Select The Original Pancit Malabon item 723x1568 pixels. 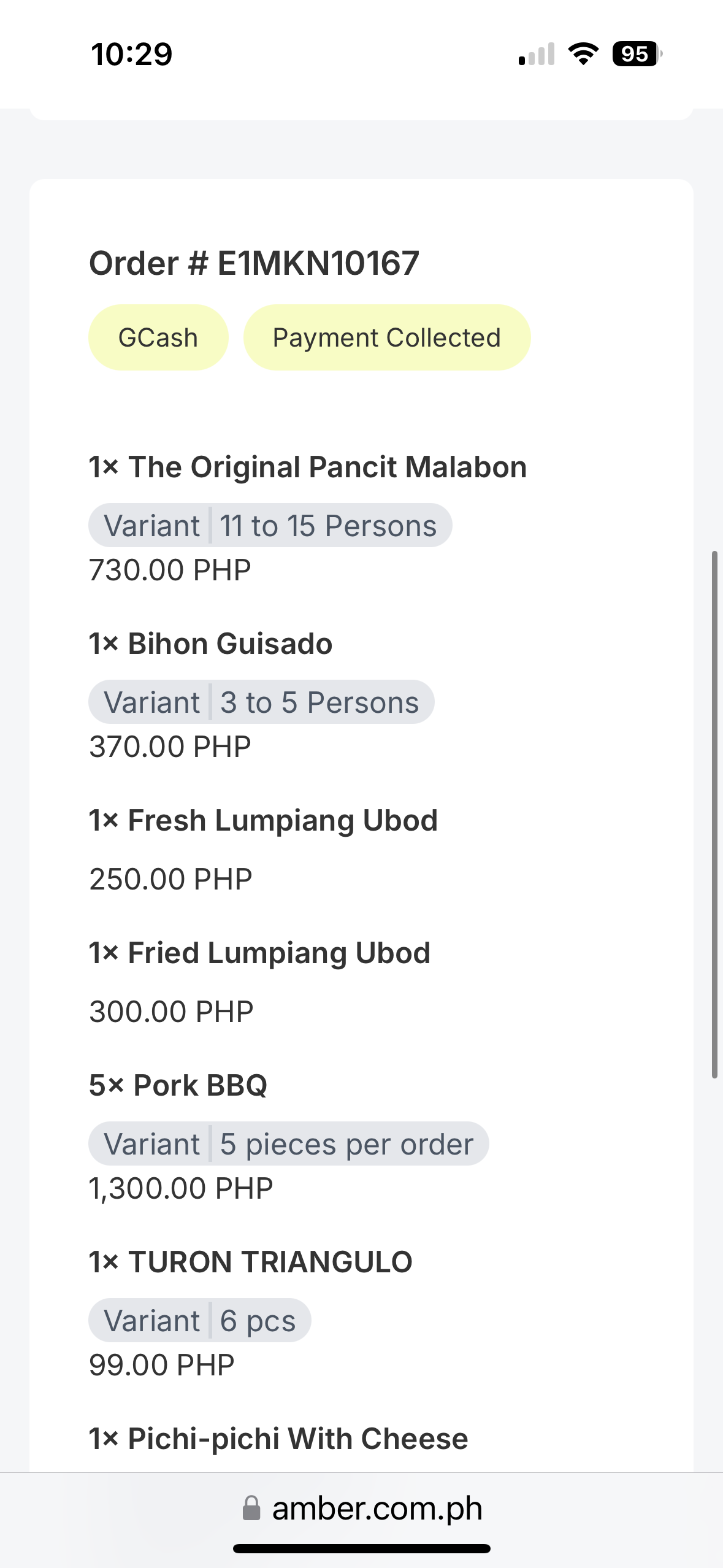tap(308, 467)
